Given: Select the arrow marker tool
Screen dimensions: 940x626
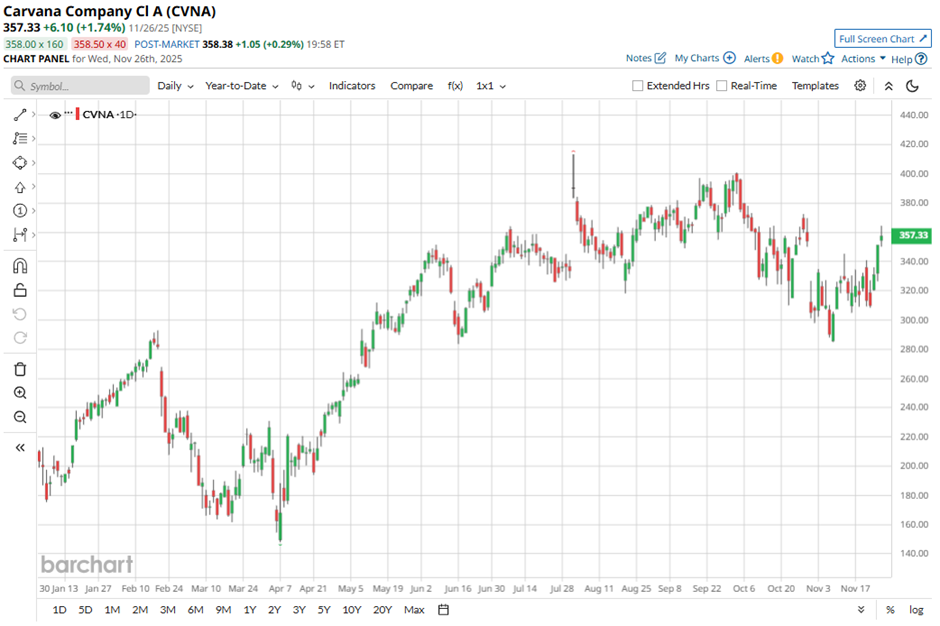Looking at the screenshot, I should pyautogui.click(x=20, y=187).
